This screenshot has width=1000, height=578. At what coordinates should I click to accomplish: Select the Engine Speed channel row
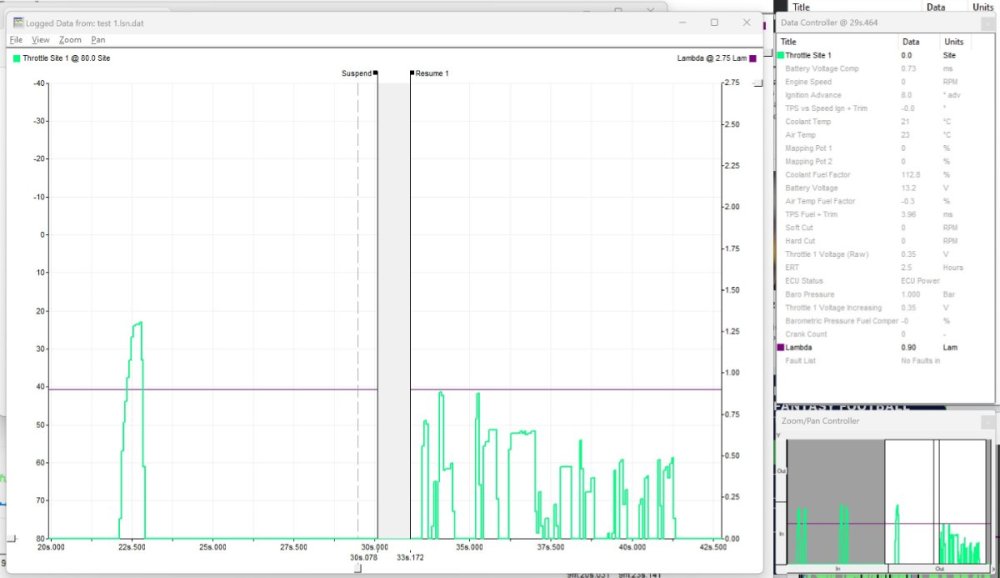tap(808, 82)
